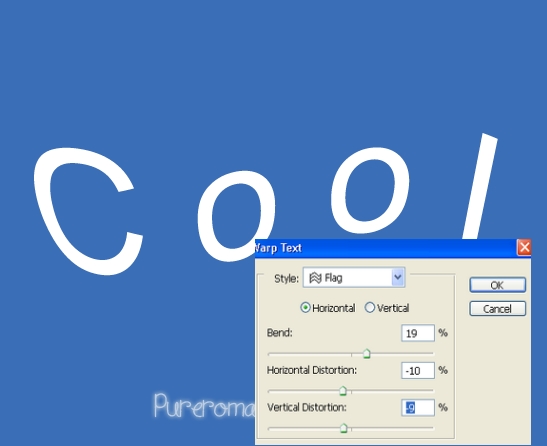Click the letter l in Cool text
This screenshot has width=547, height=446.
pyautogui.click(x=480, y=186)
